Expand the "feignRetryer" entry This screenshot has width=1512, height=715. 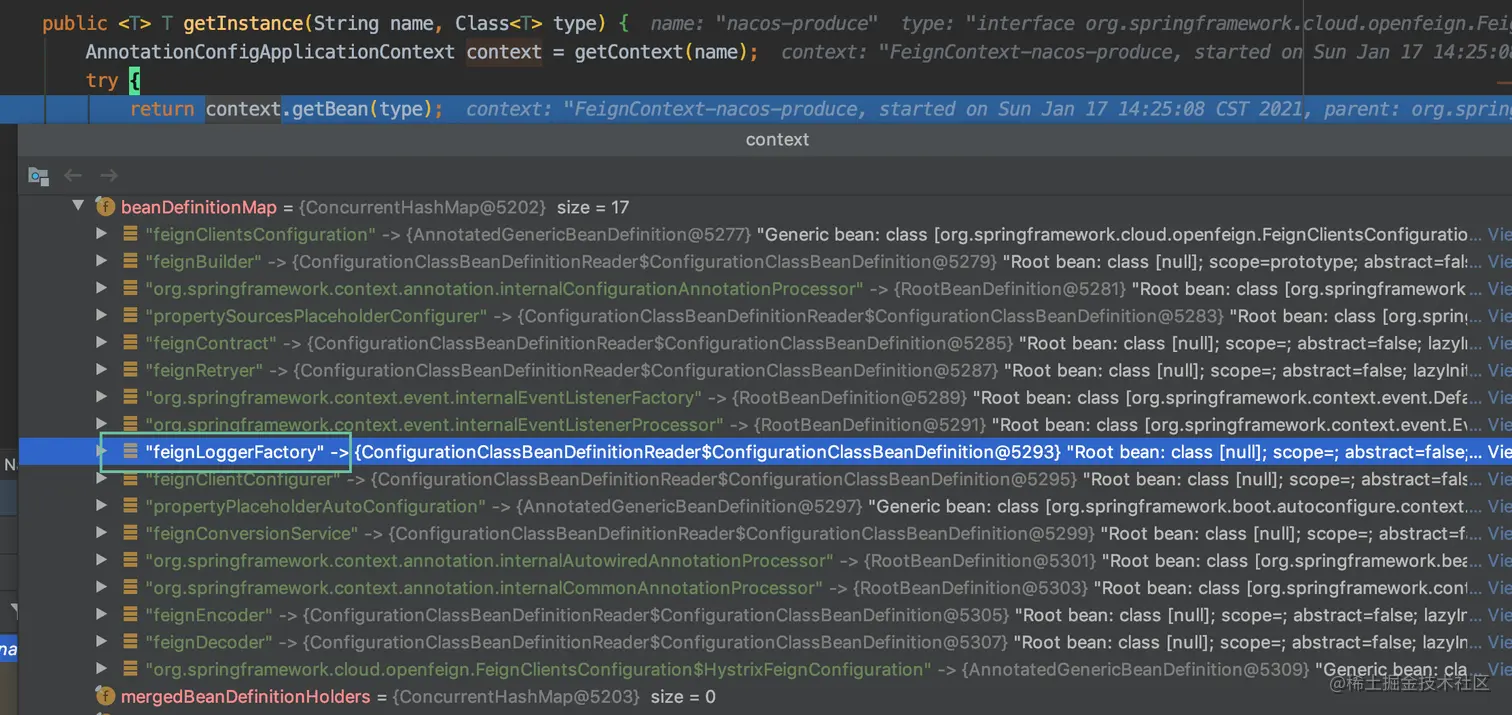pos(101,370)
